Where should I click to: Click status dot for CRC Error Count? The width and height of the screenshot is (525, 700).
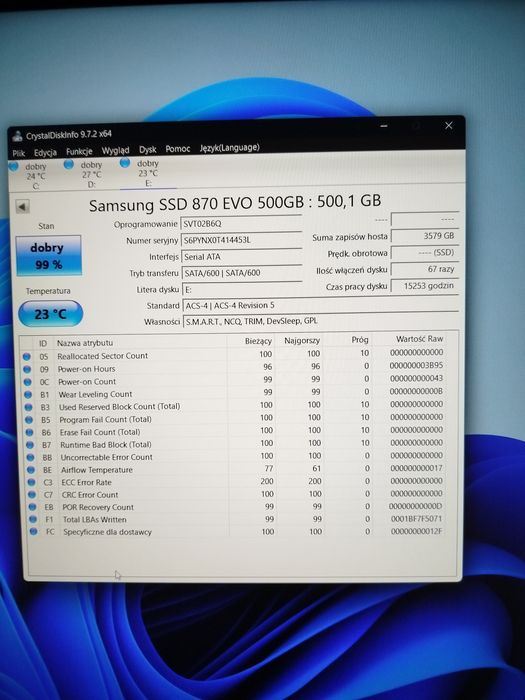pos(32,495)
